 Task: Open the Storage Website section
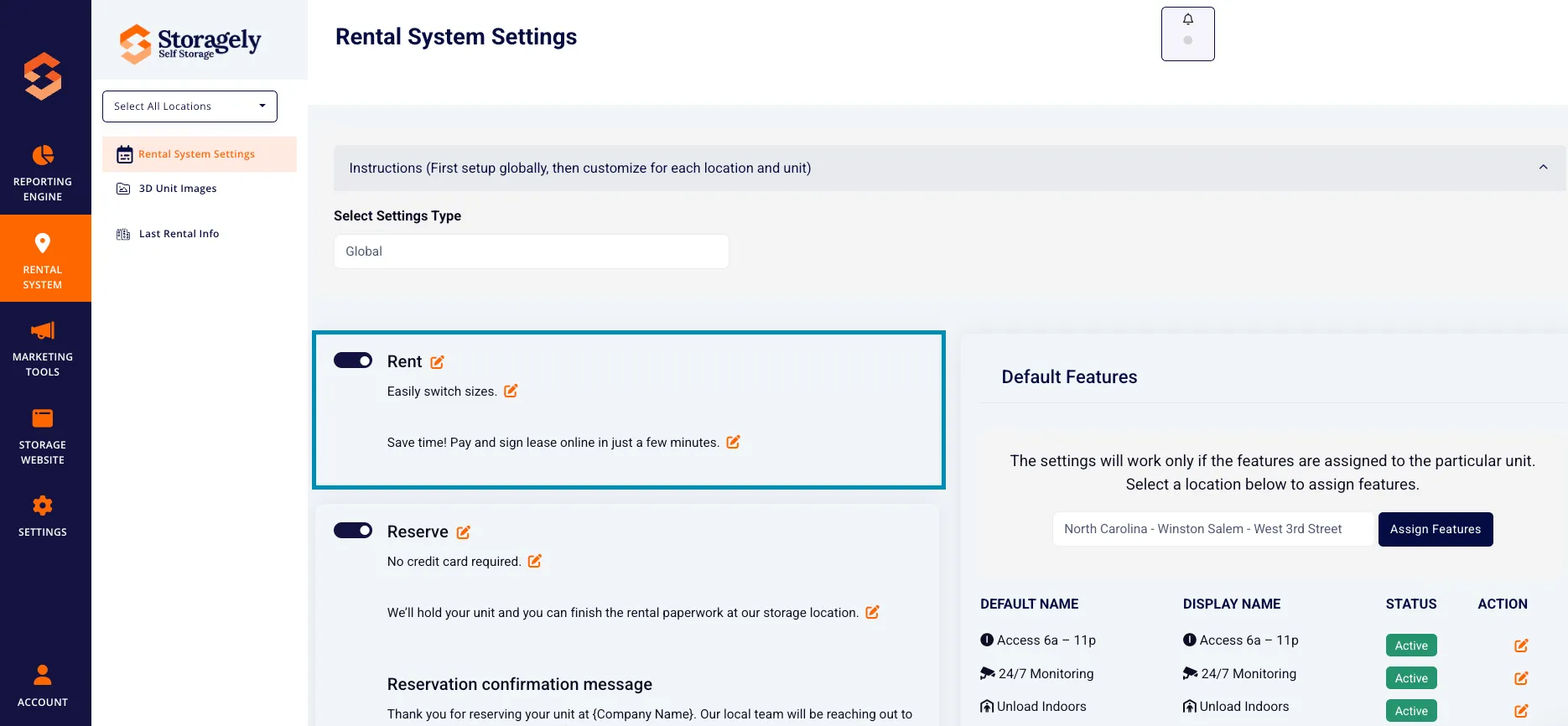(43, 436)
